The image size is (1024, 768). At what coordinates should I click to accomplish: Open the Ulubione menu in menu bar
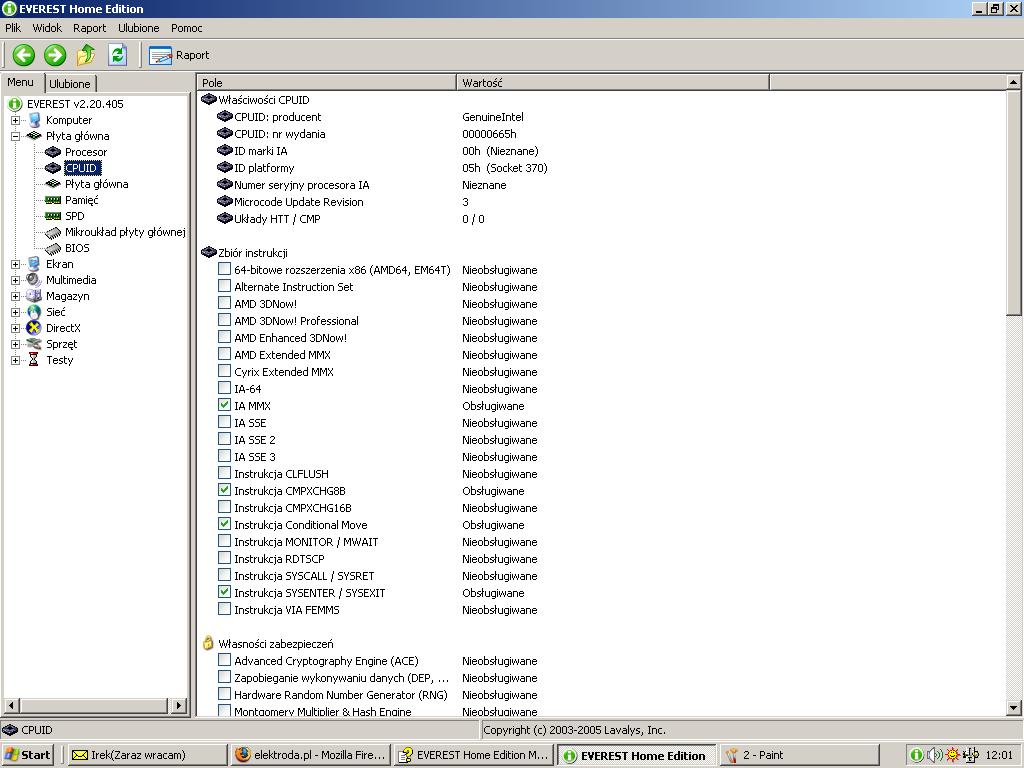138,28
